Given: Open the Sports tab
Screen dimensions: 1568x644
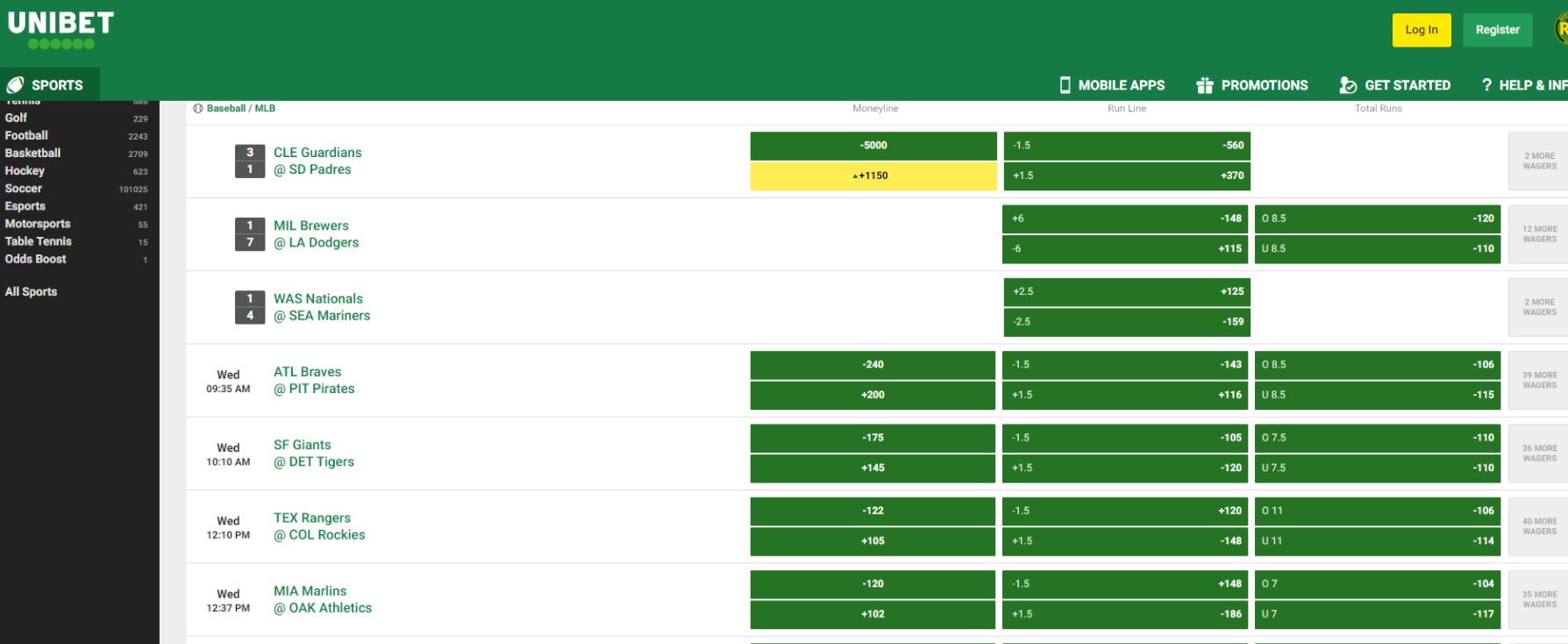Looking at the screenshot, I should 50,84.
